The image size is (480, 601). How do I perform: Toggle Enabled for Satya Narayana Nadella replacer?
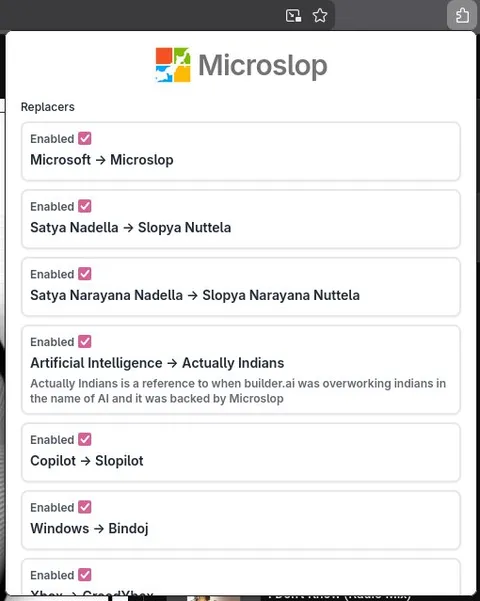click(x=85, y=274)
